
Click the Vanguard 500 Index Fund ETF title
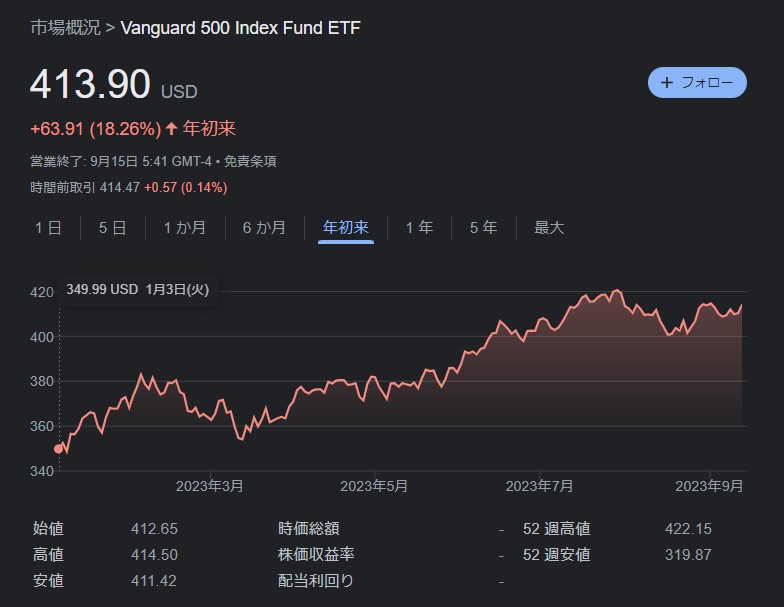point(240,28)
